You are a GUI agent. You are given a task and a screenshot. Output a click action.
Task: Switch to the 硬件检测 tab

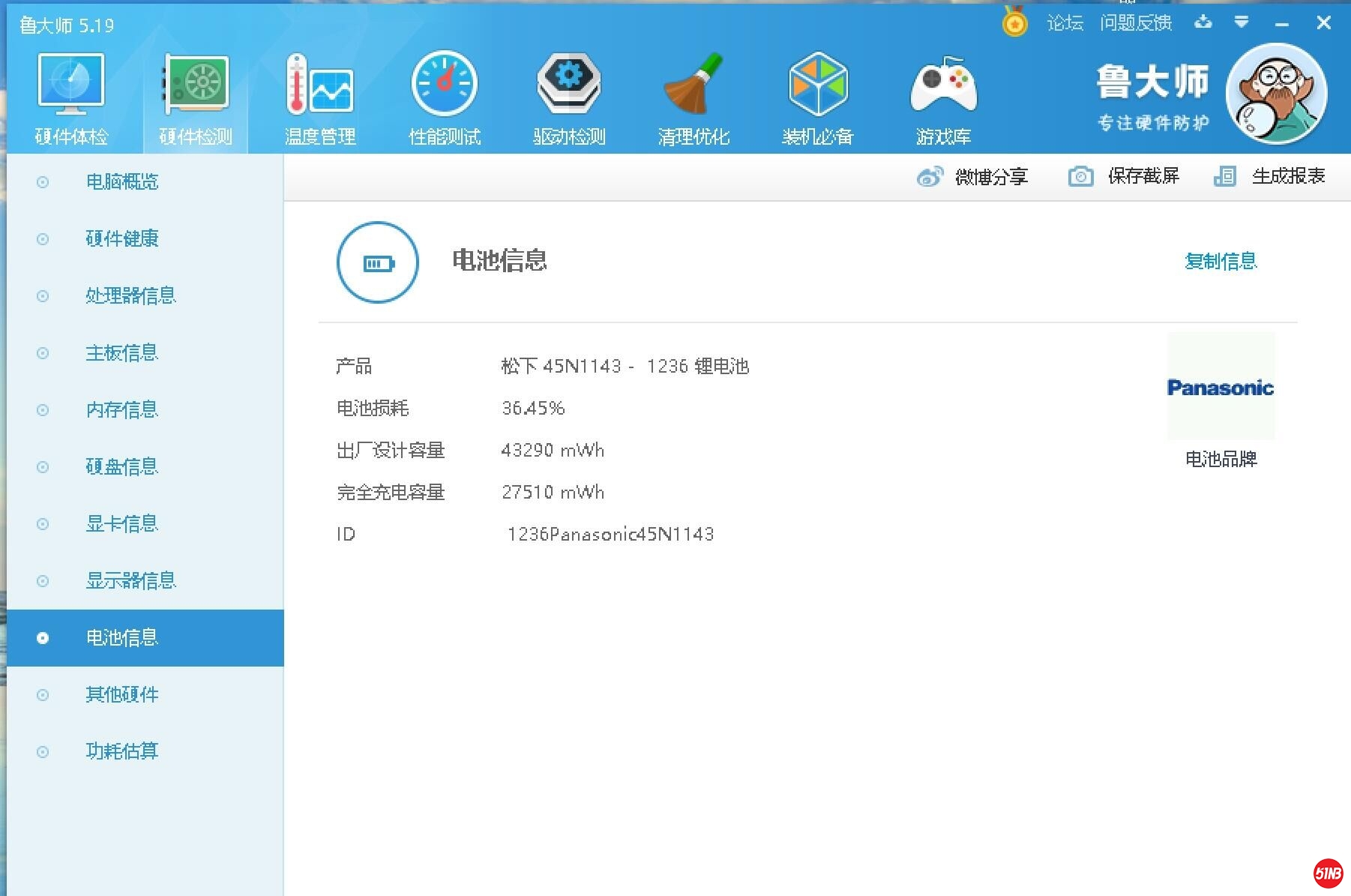pyautogui.click(x=194, y=96)
